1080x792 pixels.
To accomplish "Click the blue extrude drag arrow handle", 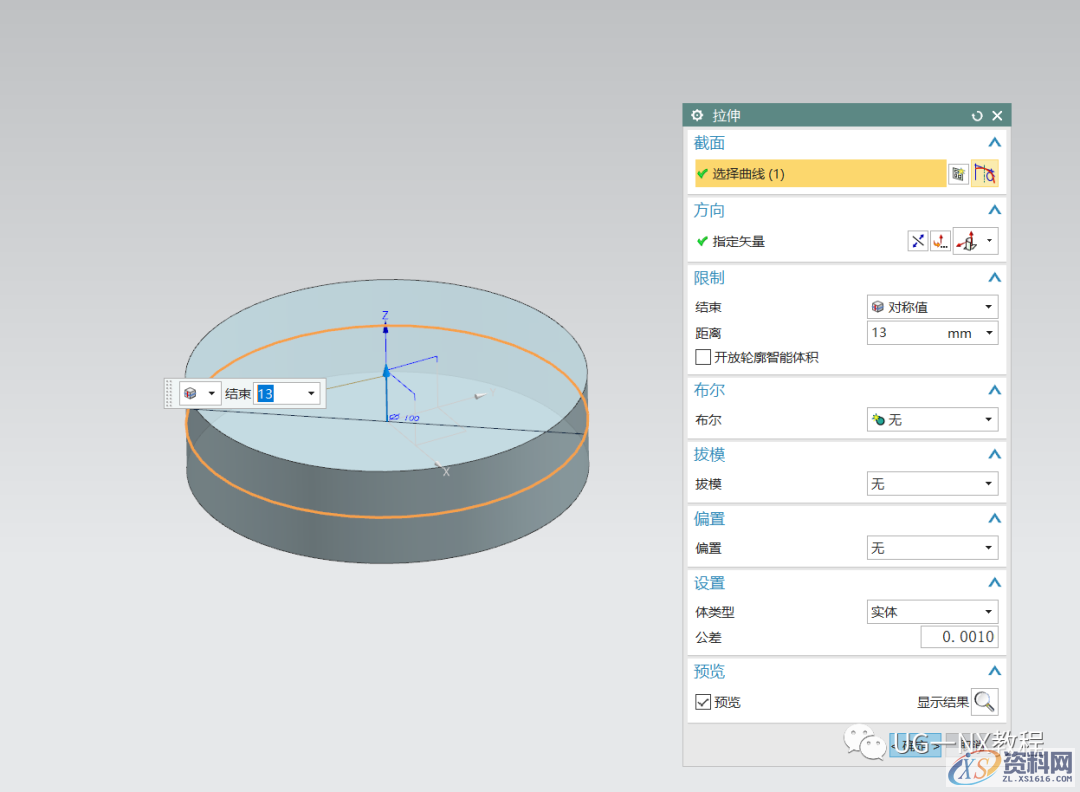I will [x=386, y=372].
